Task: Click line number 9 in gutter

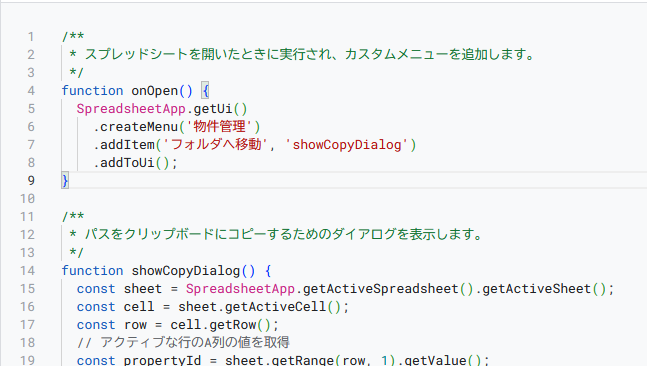Action: click(31, 181)
